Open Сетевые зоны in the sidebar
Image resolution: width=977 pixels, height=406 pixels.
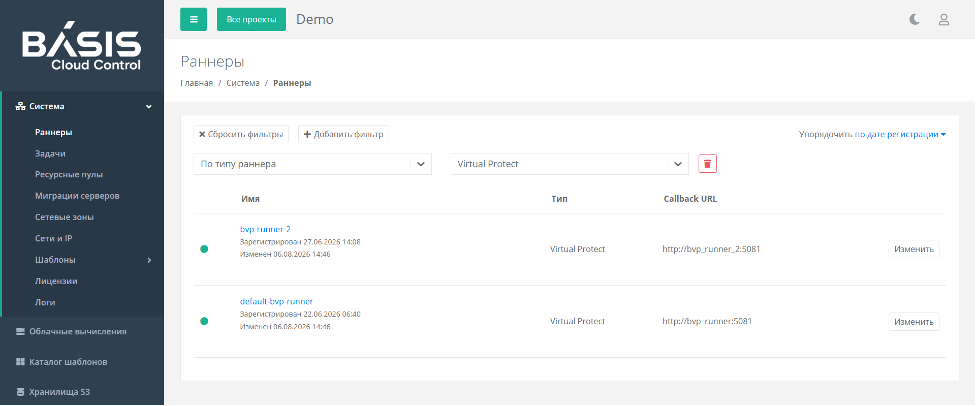pos(65,217)
